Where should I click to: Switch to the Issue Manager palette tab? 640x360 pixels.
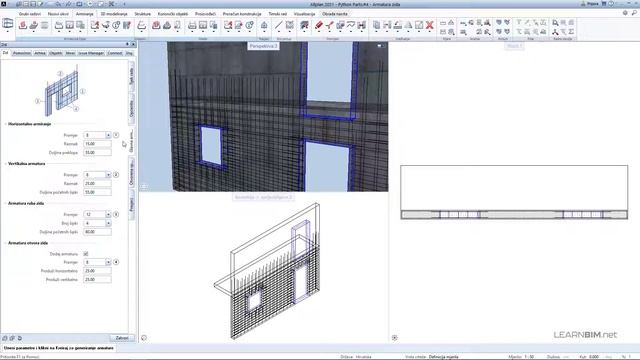click(91, 53)
